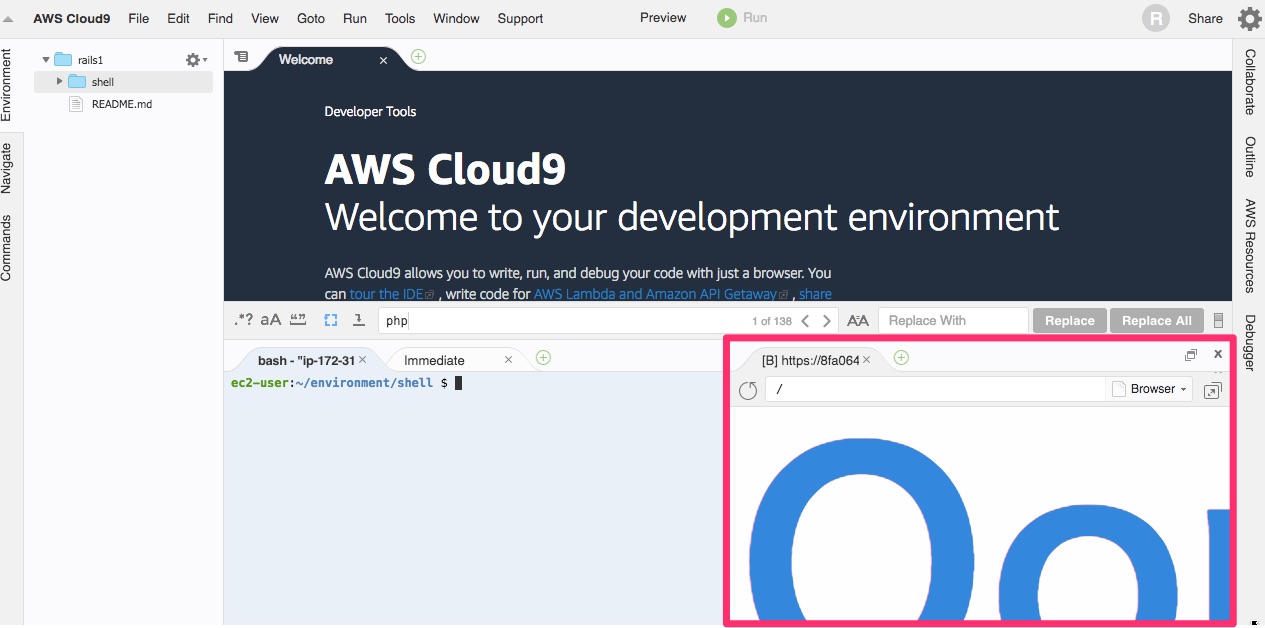Open the Navigate side panel
The image size is (1265, 628).
(x=7, y=168)
